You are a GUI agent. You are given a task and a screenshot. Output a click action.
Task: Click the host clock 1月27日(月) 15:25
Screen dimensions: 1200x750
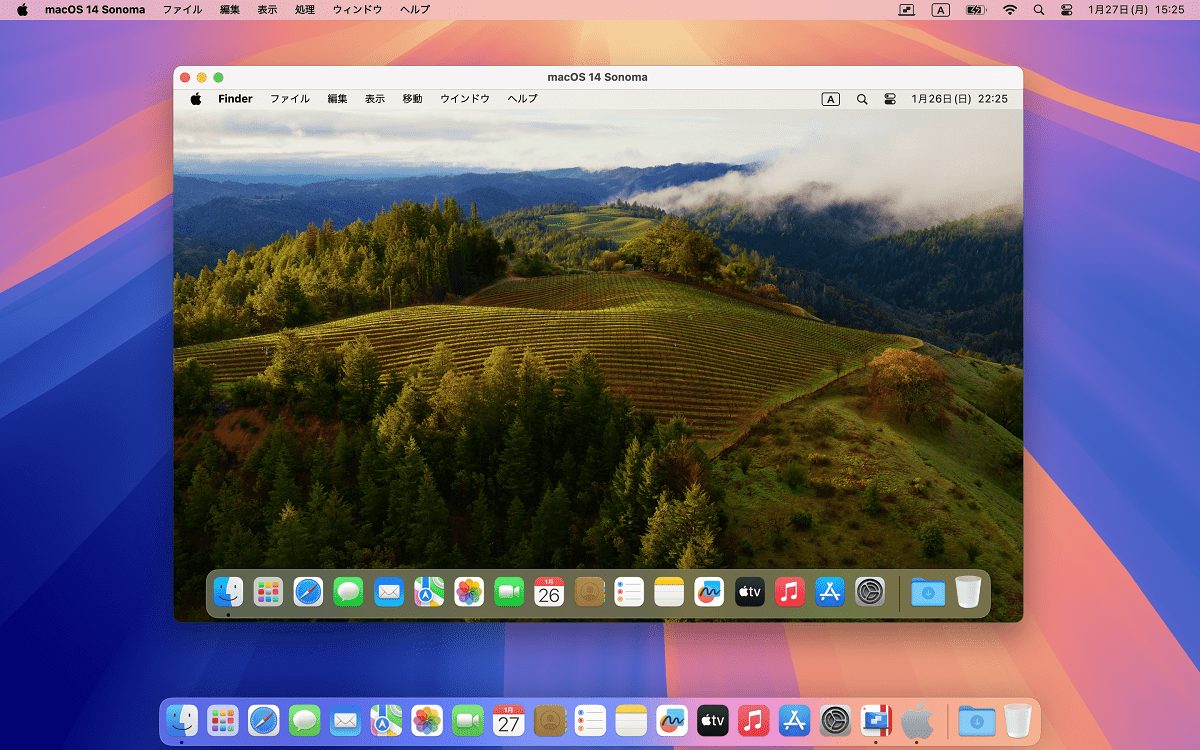[1137, 9]
